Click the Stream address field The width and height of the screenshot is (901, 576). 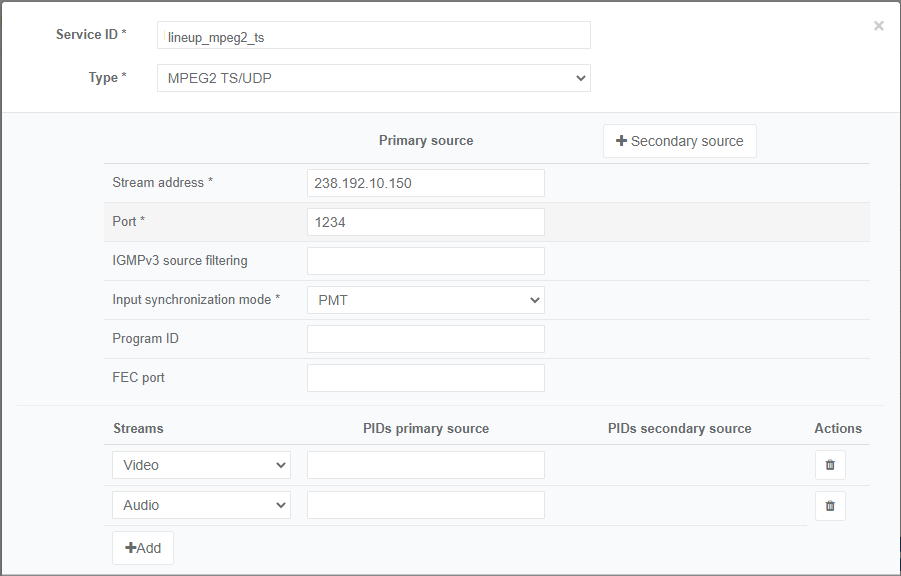[426, 183]
